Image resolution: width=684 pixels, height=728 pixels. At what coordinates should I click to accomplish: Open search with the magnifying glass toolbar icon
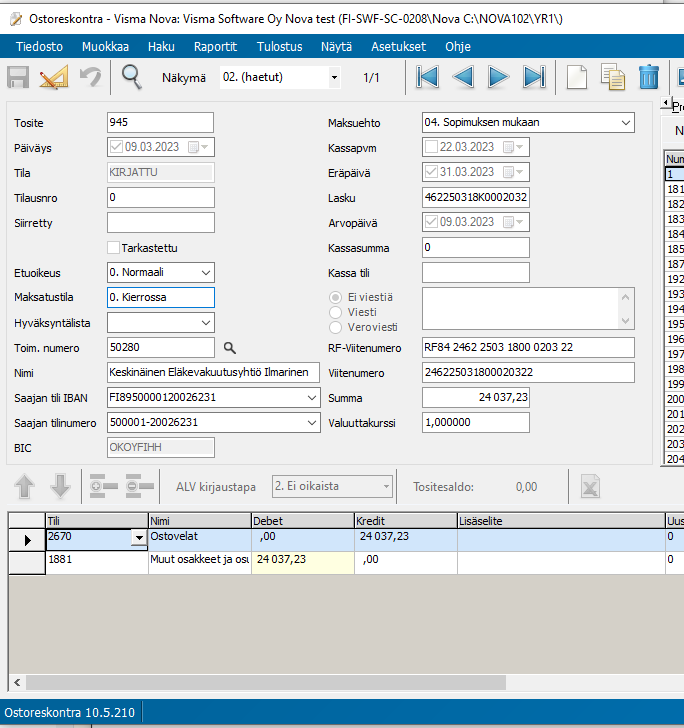click(131, 77)
